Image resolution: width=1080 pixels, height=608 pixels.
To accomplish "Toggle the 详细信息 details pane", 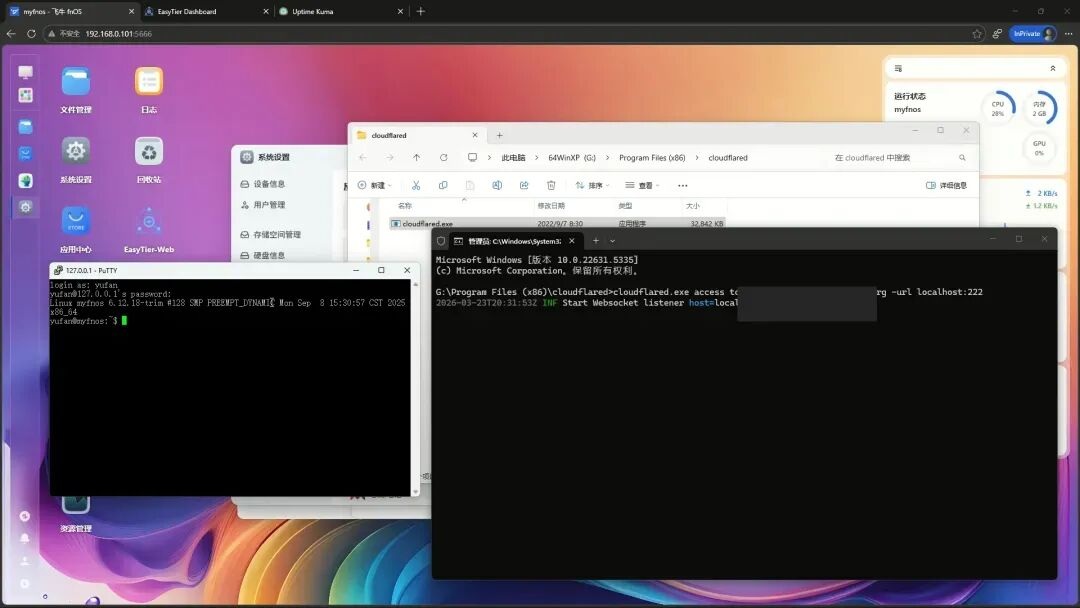I will pos(946,185).
